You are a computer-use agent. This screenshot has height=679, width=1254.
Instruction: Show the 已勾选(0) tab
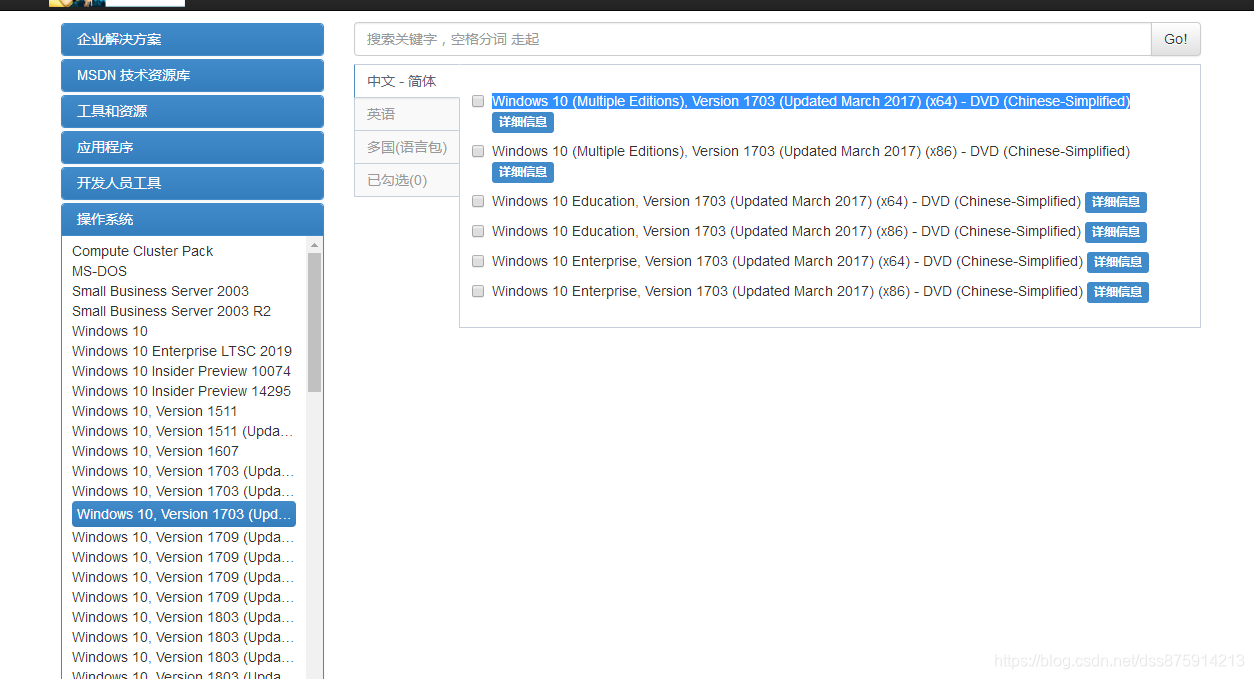(407, 180)
